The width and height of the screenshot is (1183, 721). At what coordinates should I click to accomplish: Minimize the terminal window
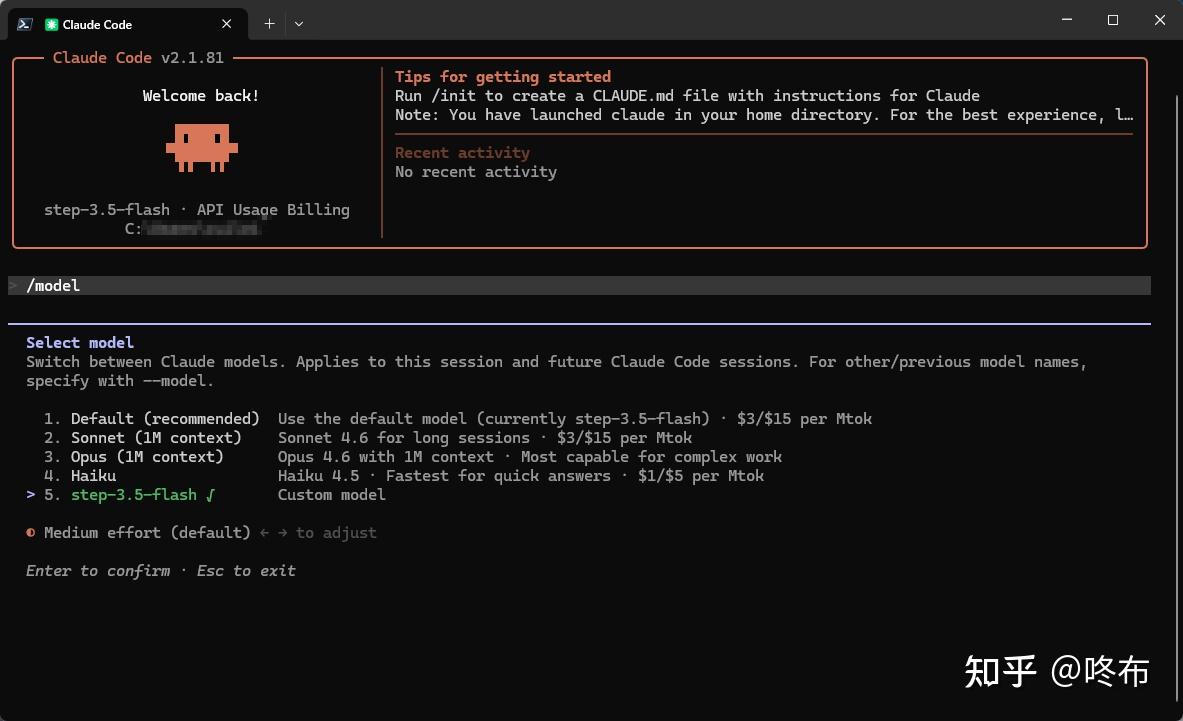tap(1067, 20)
